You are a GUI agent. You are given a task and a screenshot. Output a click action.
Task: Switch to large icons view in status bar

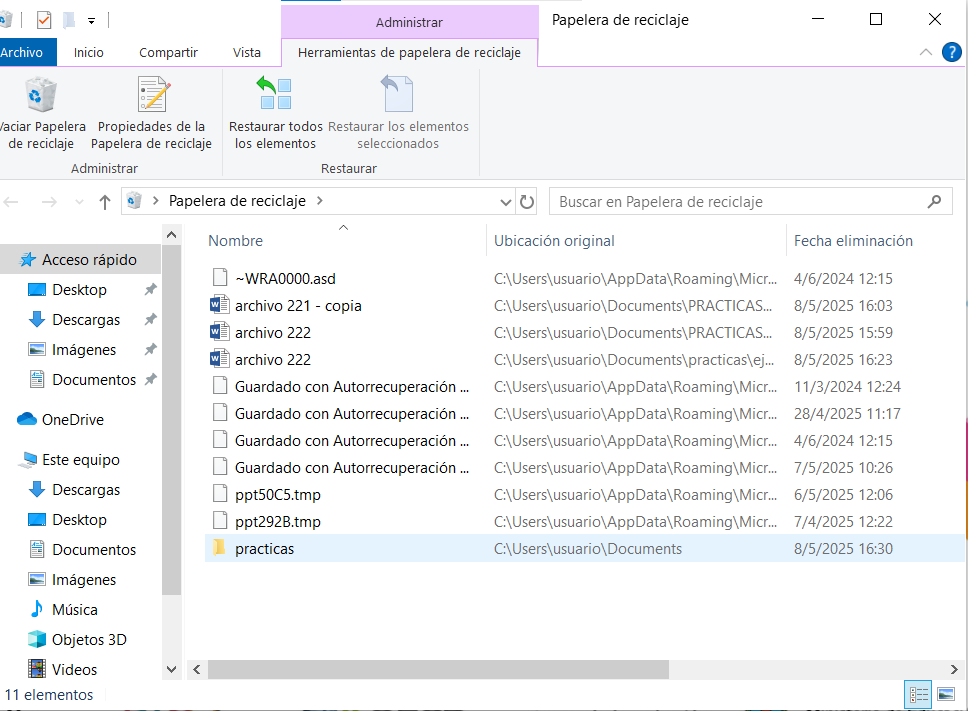tap(945, 695)
